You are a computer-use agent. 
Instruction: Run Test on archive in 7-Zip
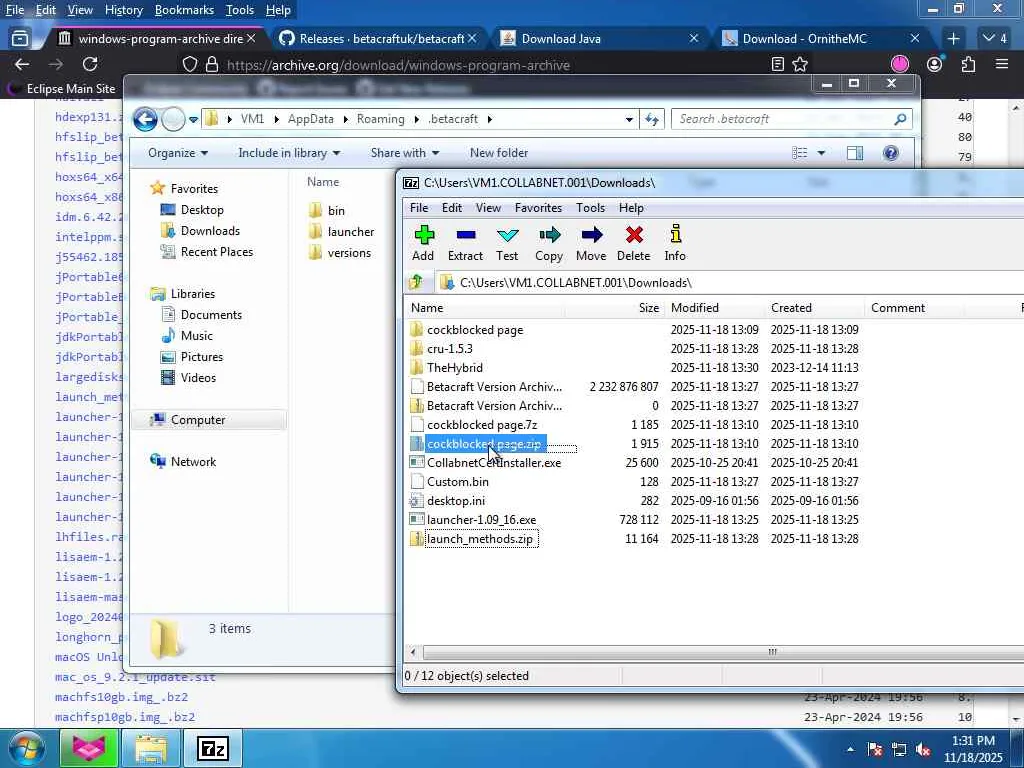coord(507,244)
